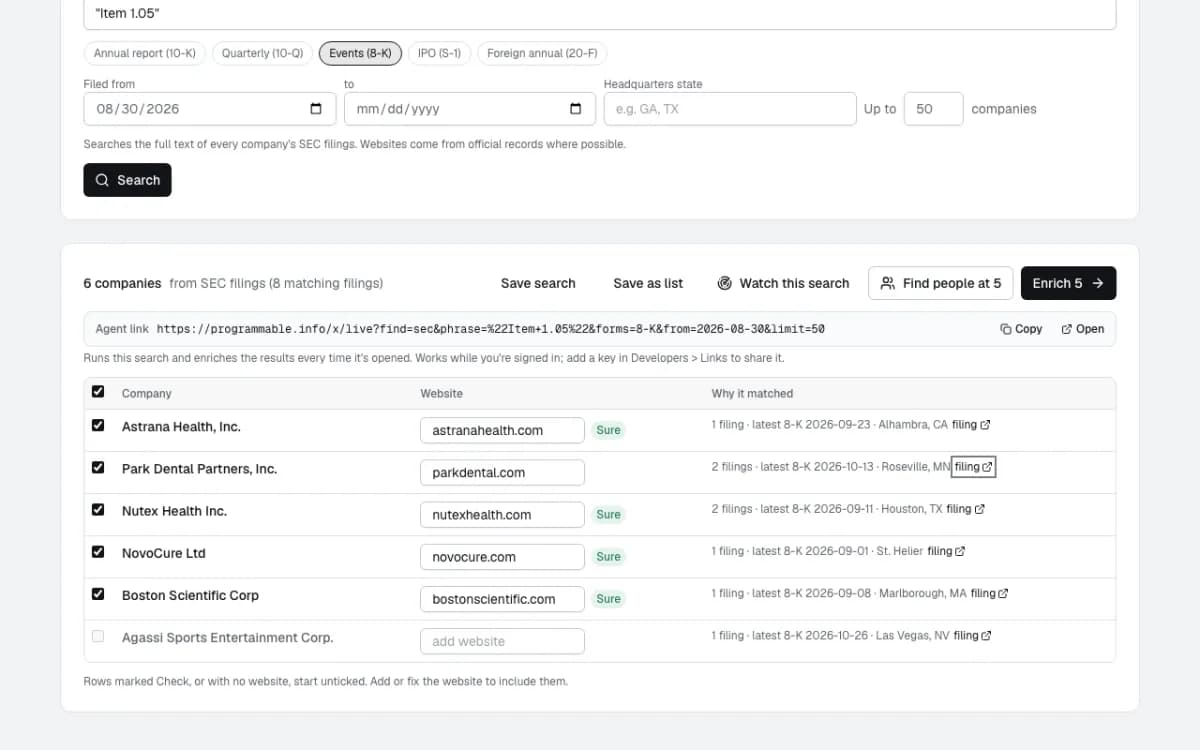Open Boston Scientific filing external link
Viewport: 1200px width, 750px height.
[x=989, y=593]
